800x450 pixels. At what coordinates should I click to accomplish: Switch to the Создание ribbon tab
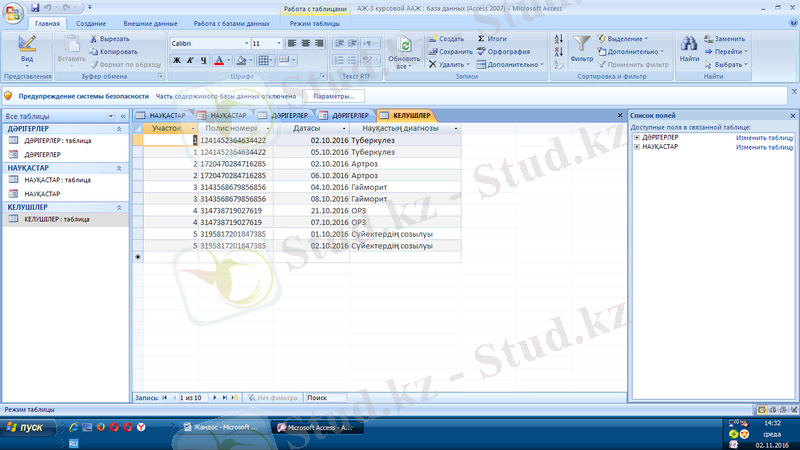pyautogui.click(x=91, y=22)
